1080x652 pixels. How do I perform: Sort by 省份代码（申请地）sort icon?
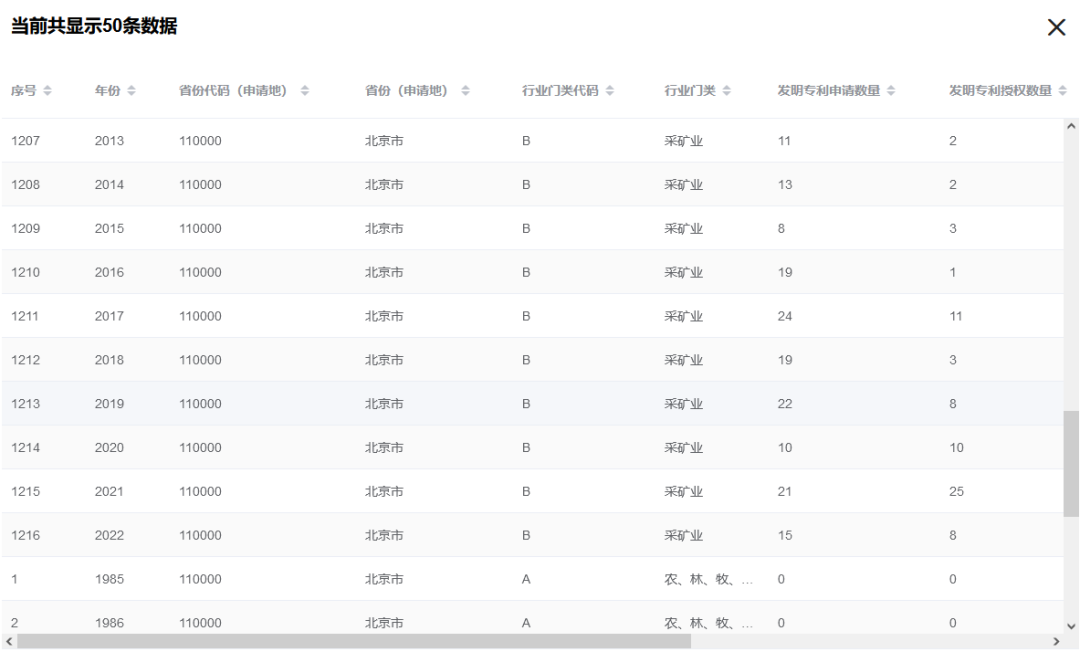pos(305,91)
